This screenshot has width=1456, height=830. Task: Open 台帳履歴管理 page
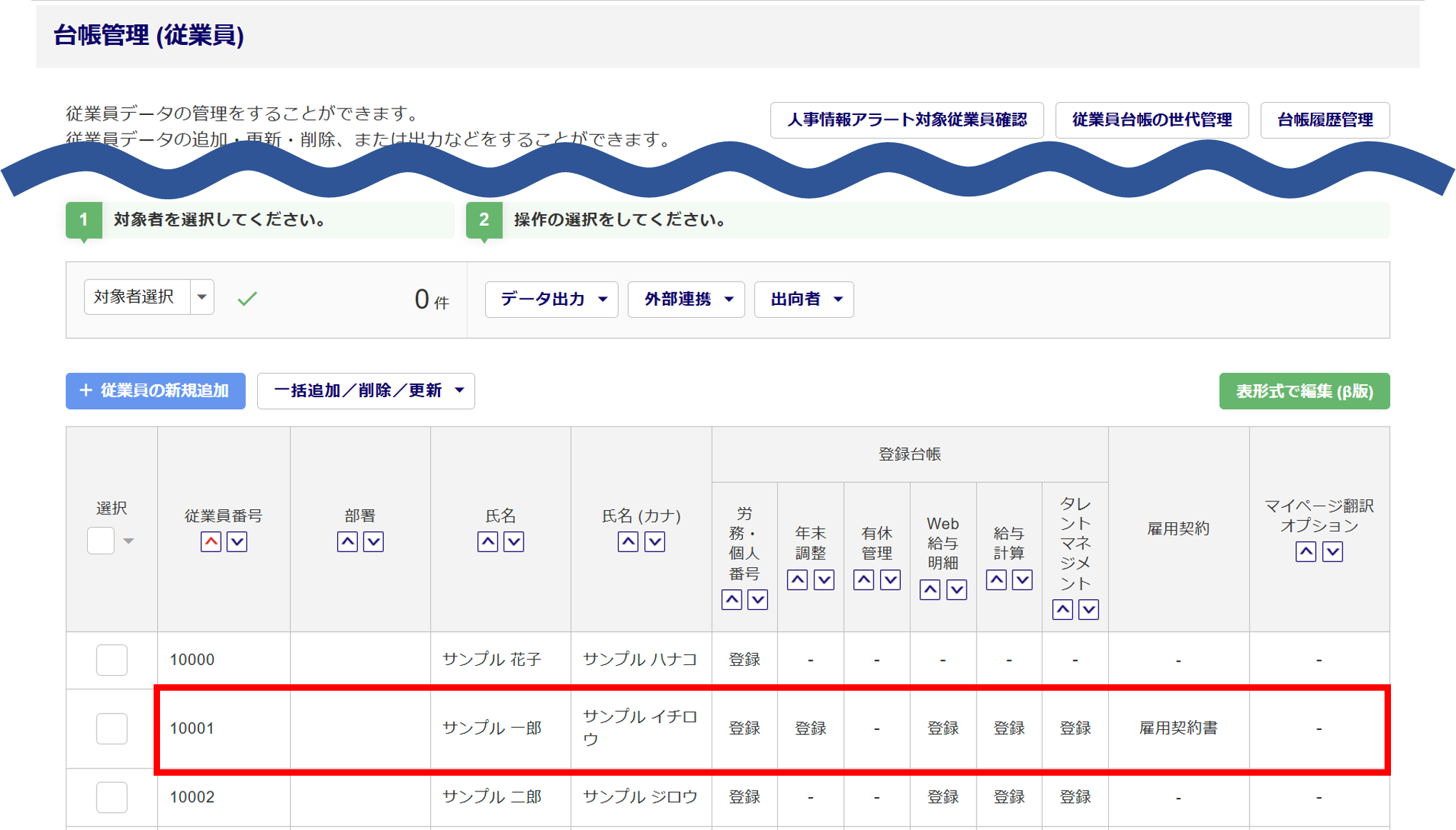coord(1325,120)
